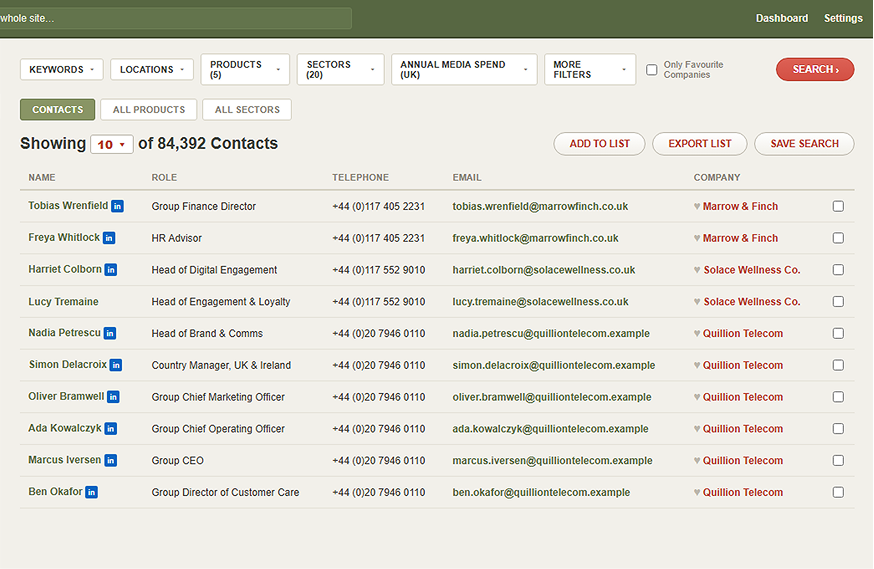The image size is (874, 569).
Task: Select Freya Whitlock's row checkbox
Action: 838,238
